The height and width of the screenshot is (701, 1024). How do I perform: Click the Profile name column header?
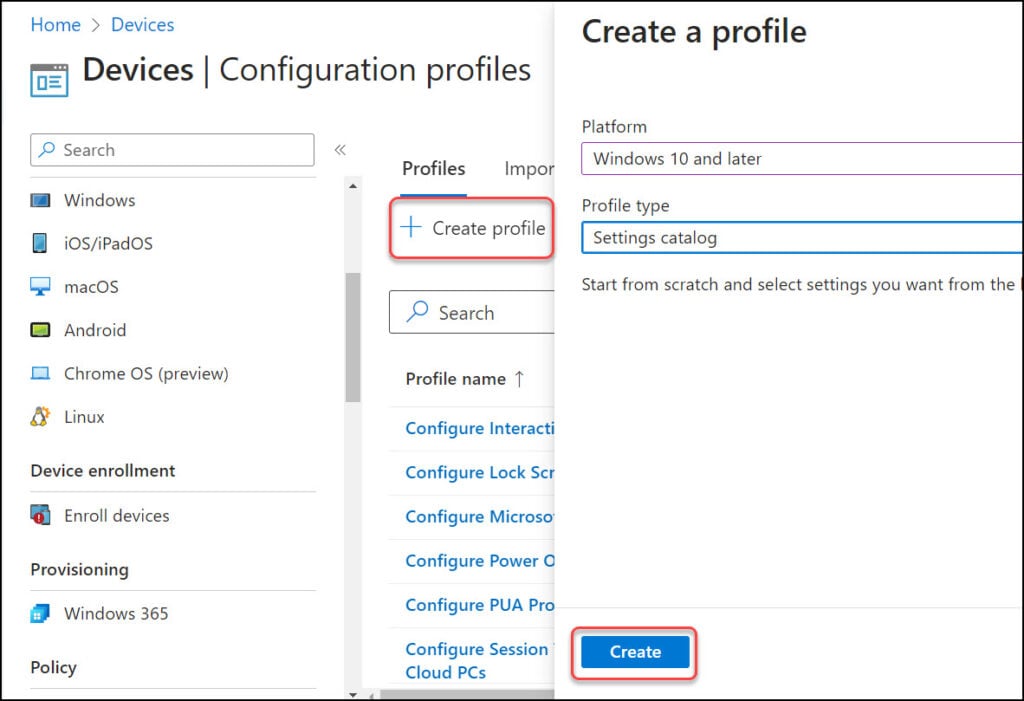click(456, 379)
